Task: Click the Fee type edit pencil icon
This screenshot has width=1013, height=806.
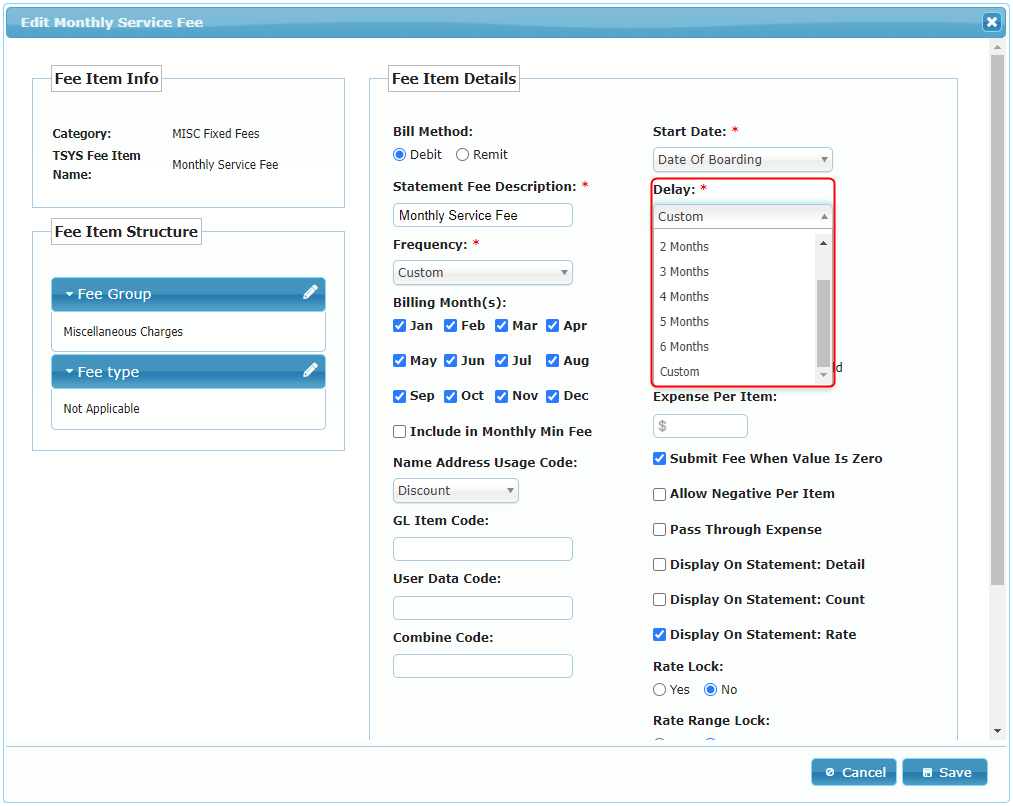Action: (310, 371)
